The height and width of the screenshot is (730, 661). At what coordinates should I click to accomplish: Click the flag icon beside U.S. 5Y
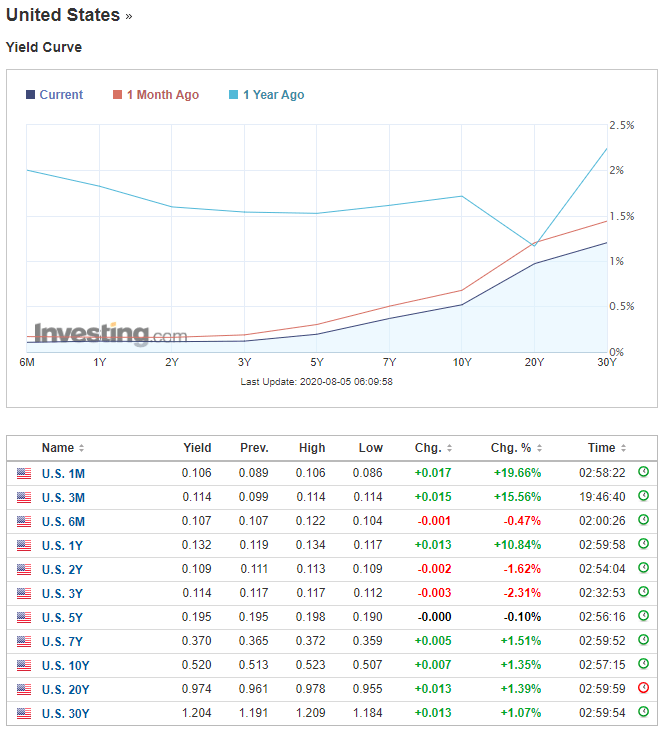pos(24,617)
